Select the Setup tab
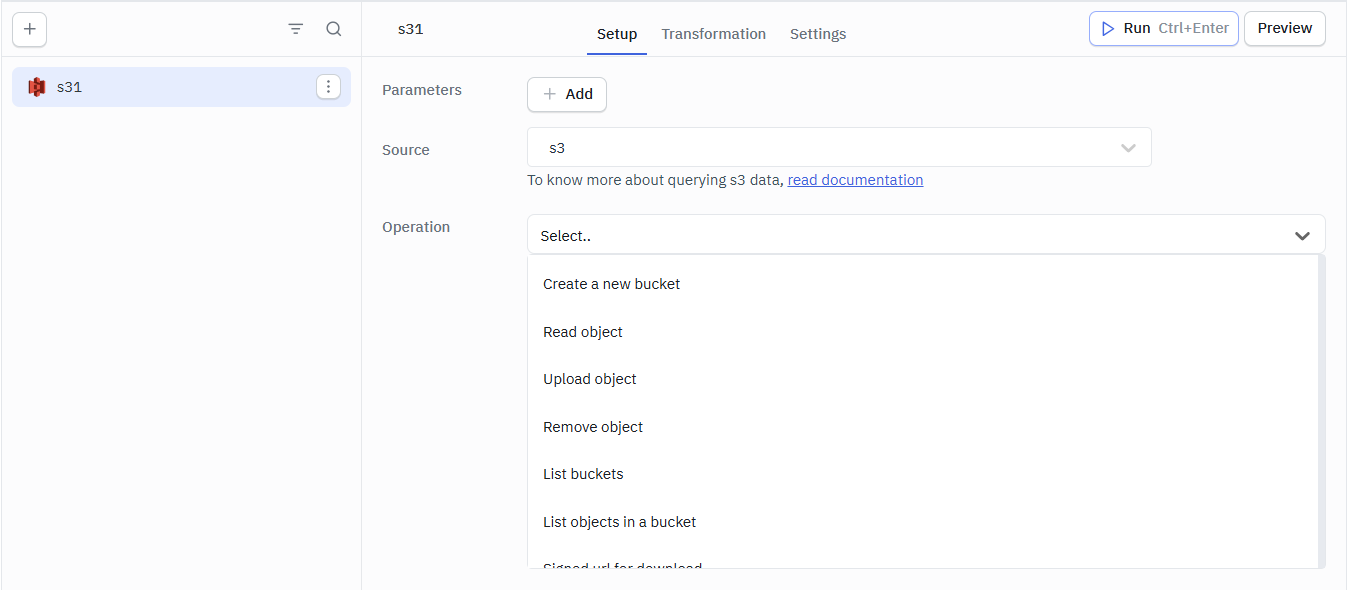 [616, 33]
